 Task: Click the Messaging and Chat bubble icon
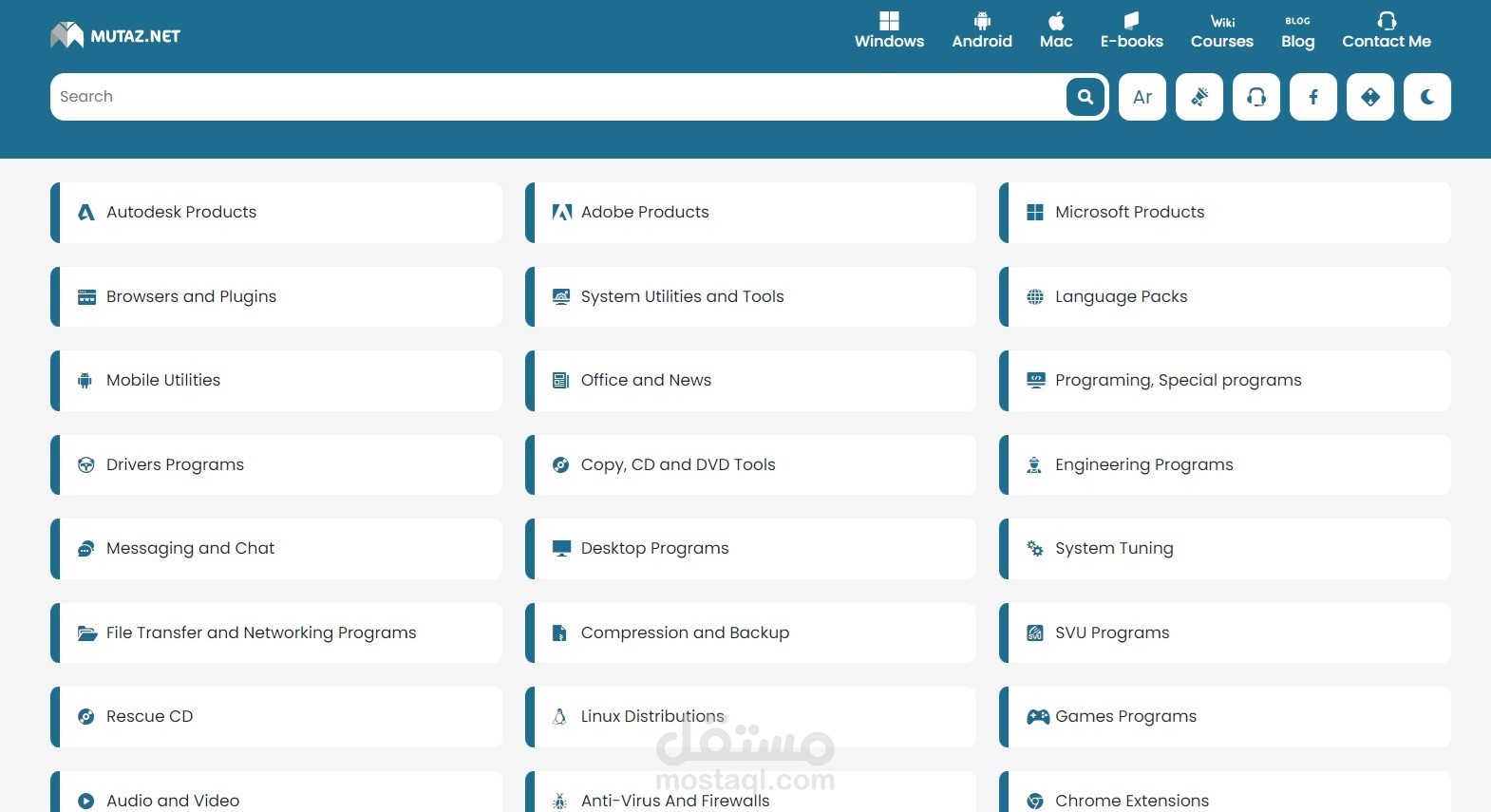pyautogui.click(x=85, y=549)
